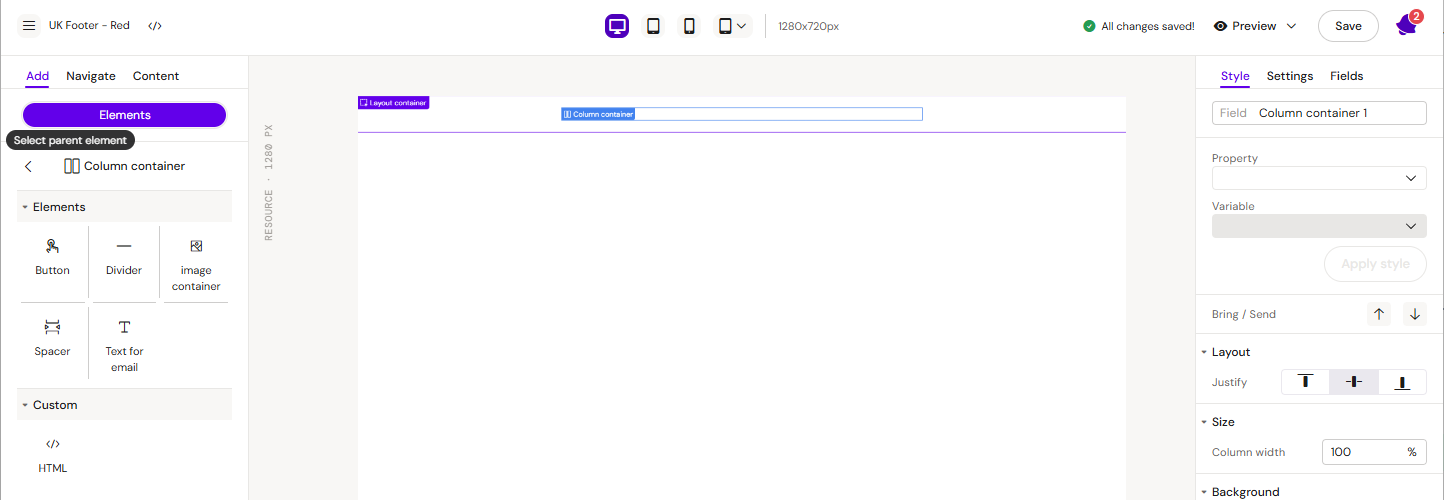The image size is (1444, 500).
Task: Justify content to bottom
Action: 1402,382
